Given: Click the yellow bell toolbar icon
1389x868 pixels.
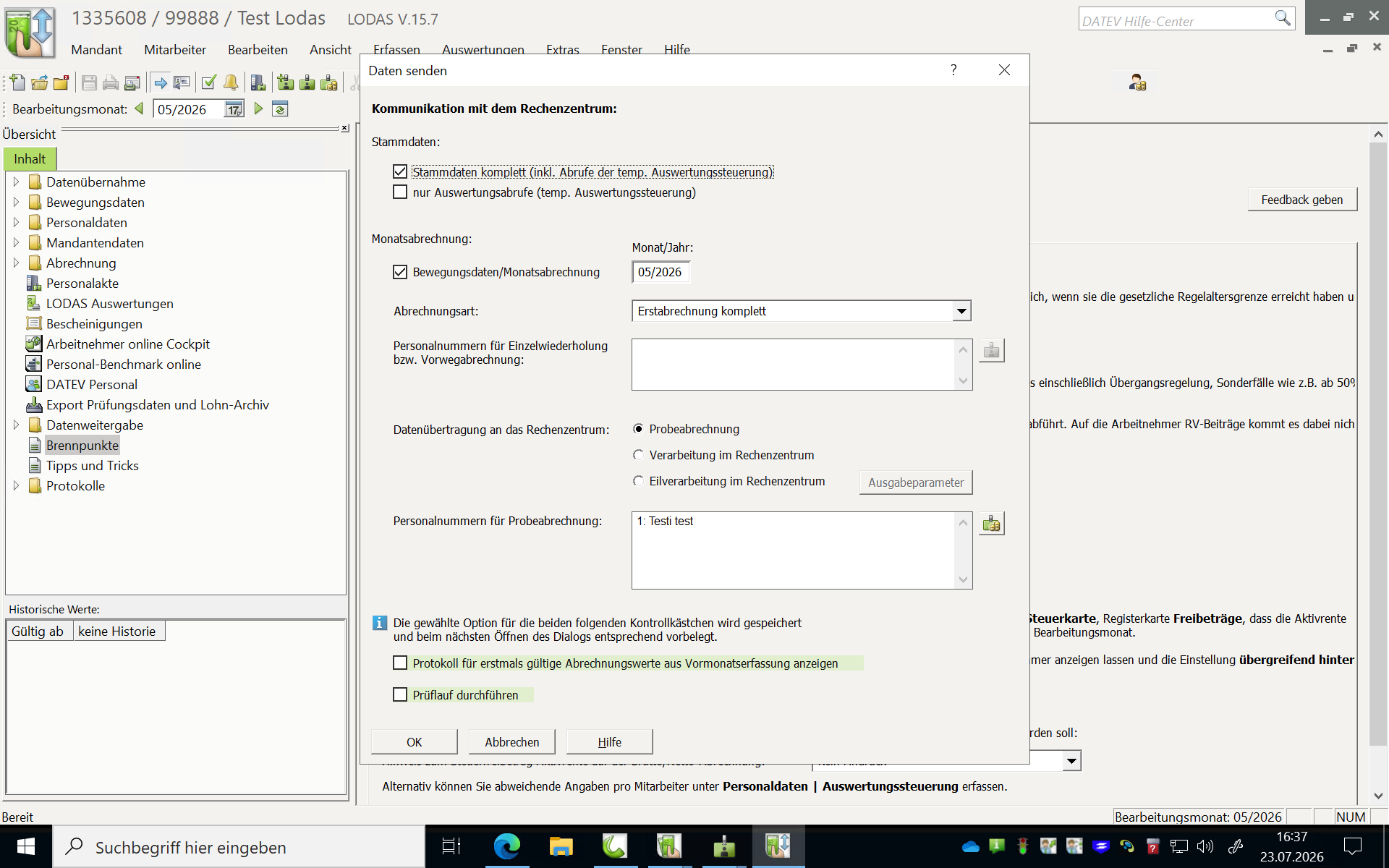Looking at the screenshot, I should pos(231,83).
